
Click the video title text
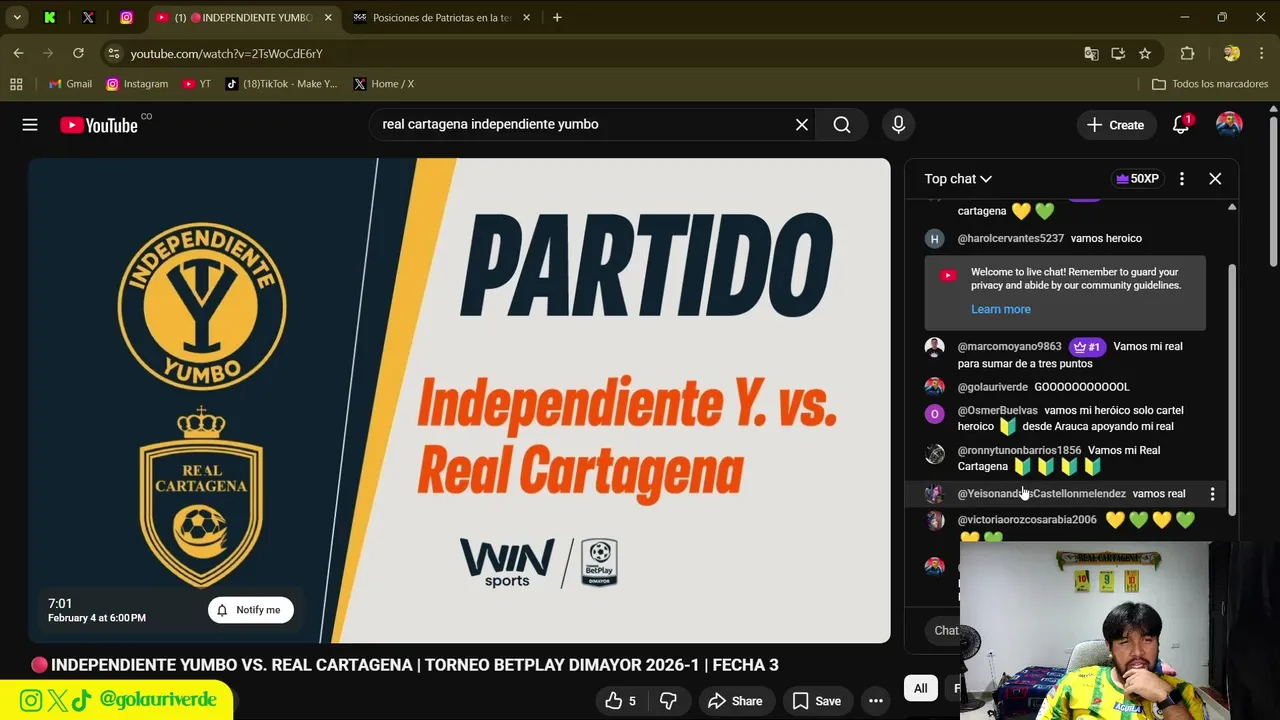(414, 665)
